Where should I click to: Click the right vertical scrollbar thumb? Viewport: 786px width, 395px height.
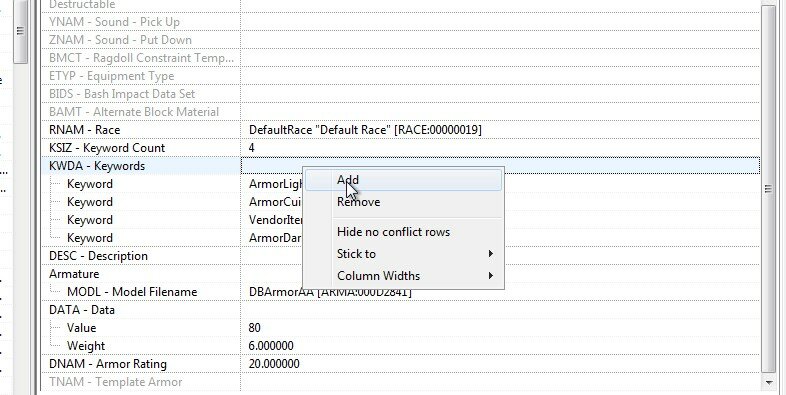tap(768, 188)
